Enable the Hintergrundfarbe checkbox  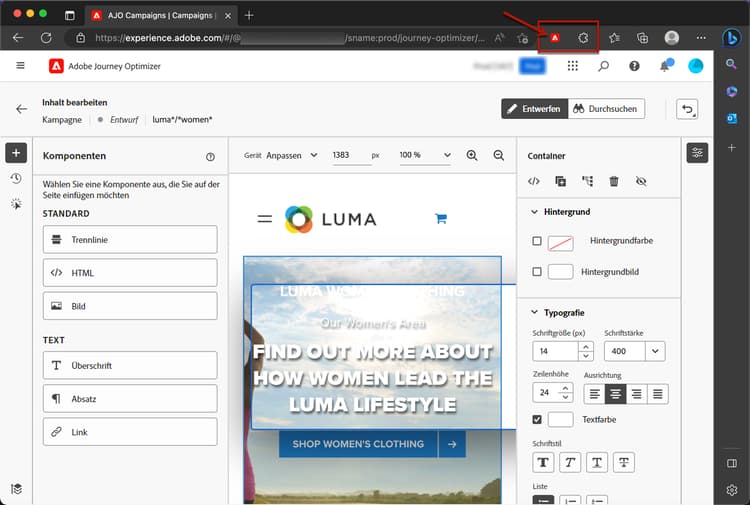(x=537, y=242)
